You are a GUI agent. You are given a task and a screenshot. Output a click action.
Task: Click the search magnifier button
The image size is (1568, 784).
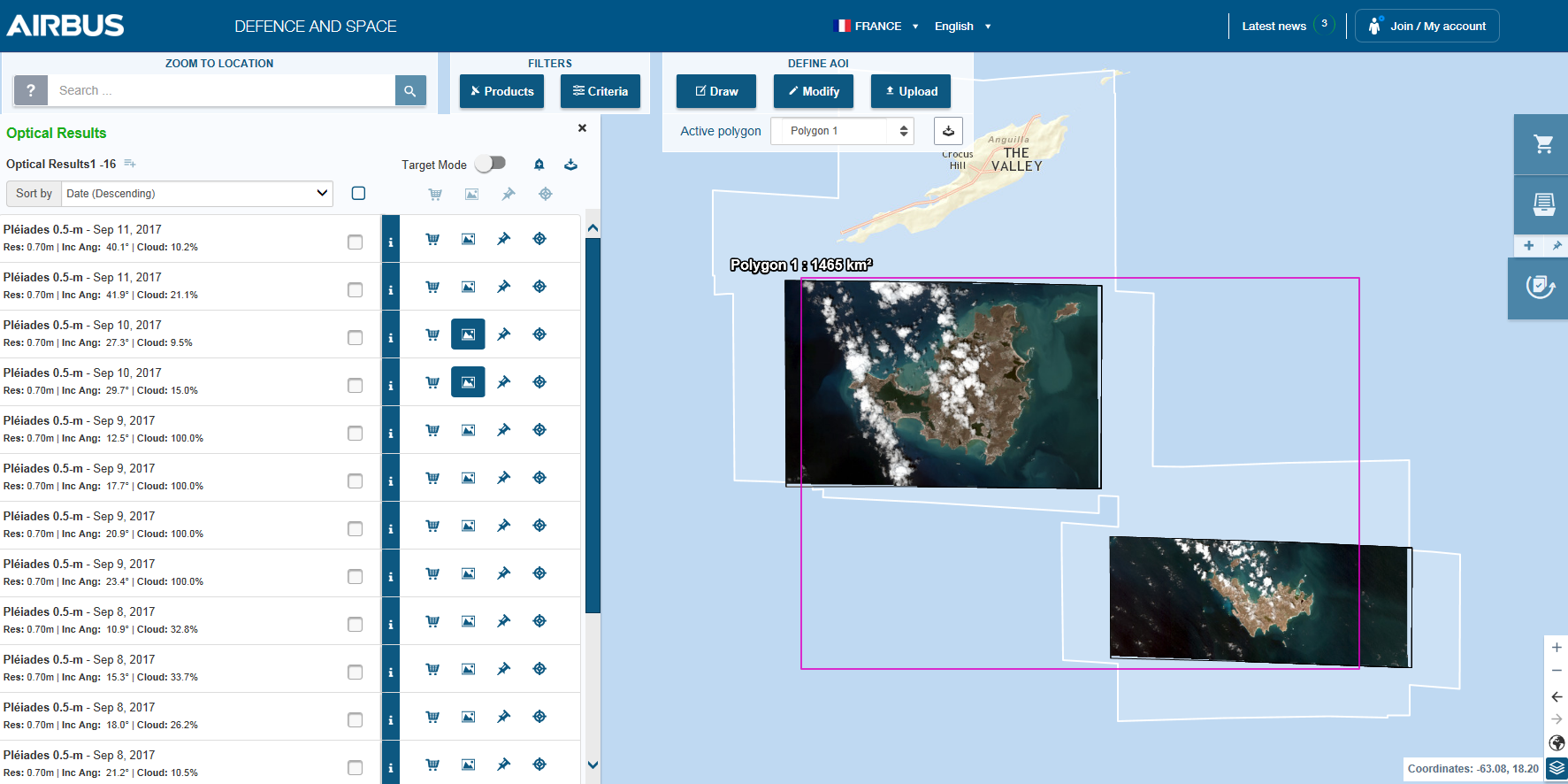(x=410, y=90)
